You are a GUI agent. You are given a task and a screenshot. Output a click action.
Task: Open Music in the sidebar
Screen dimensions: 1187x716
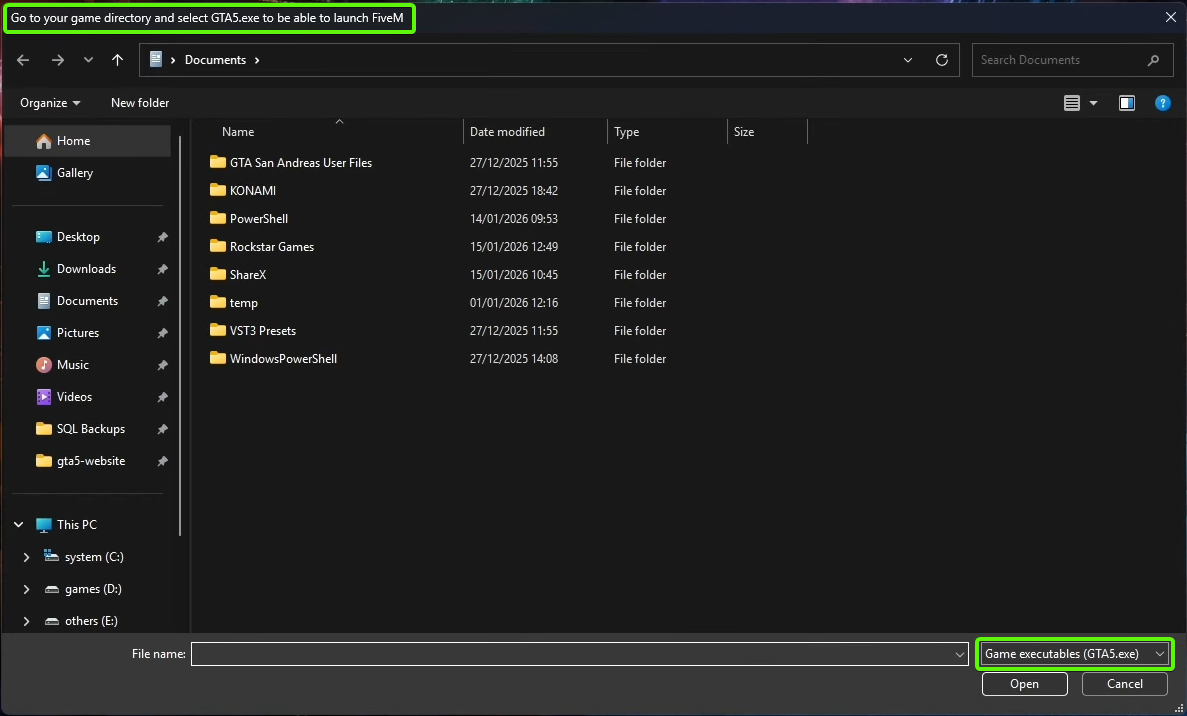pyautogui.click(x=73, y=365)
